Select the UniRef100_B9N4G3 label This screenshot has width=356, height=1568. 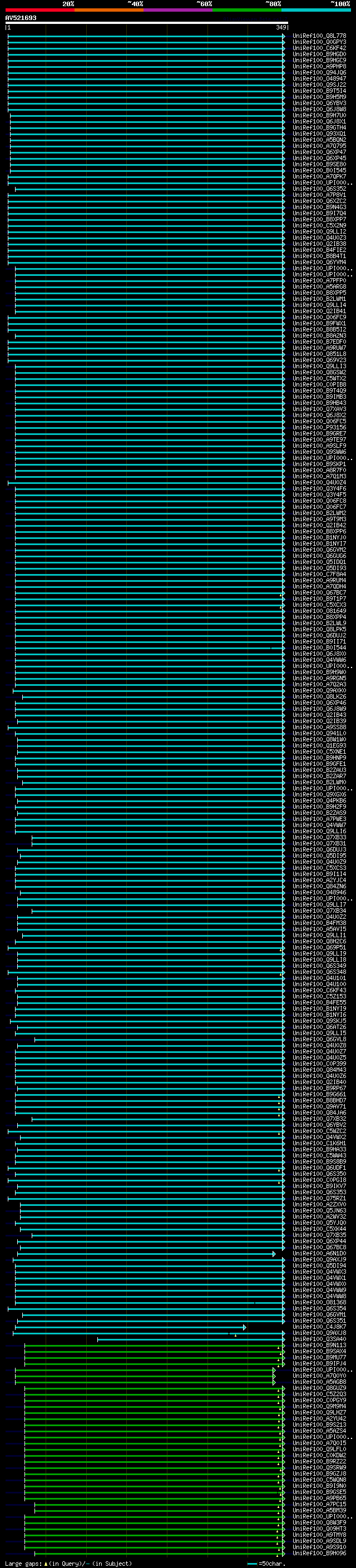tap(319, 207)
